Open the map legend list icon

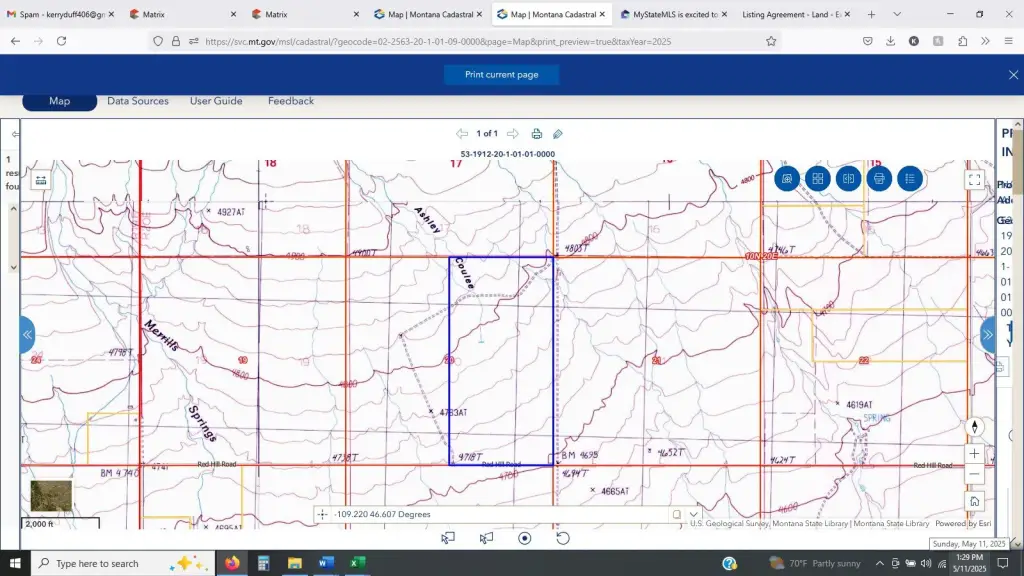point(910,179)
